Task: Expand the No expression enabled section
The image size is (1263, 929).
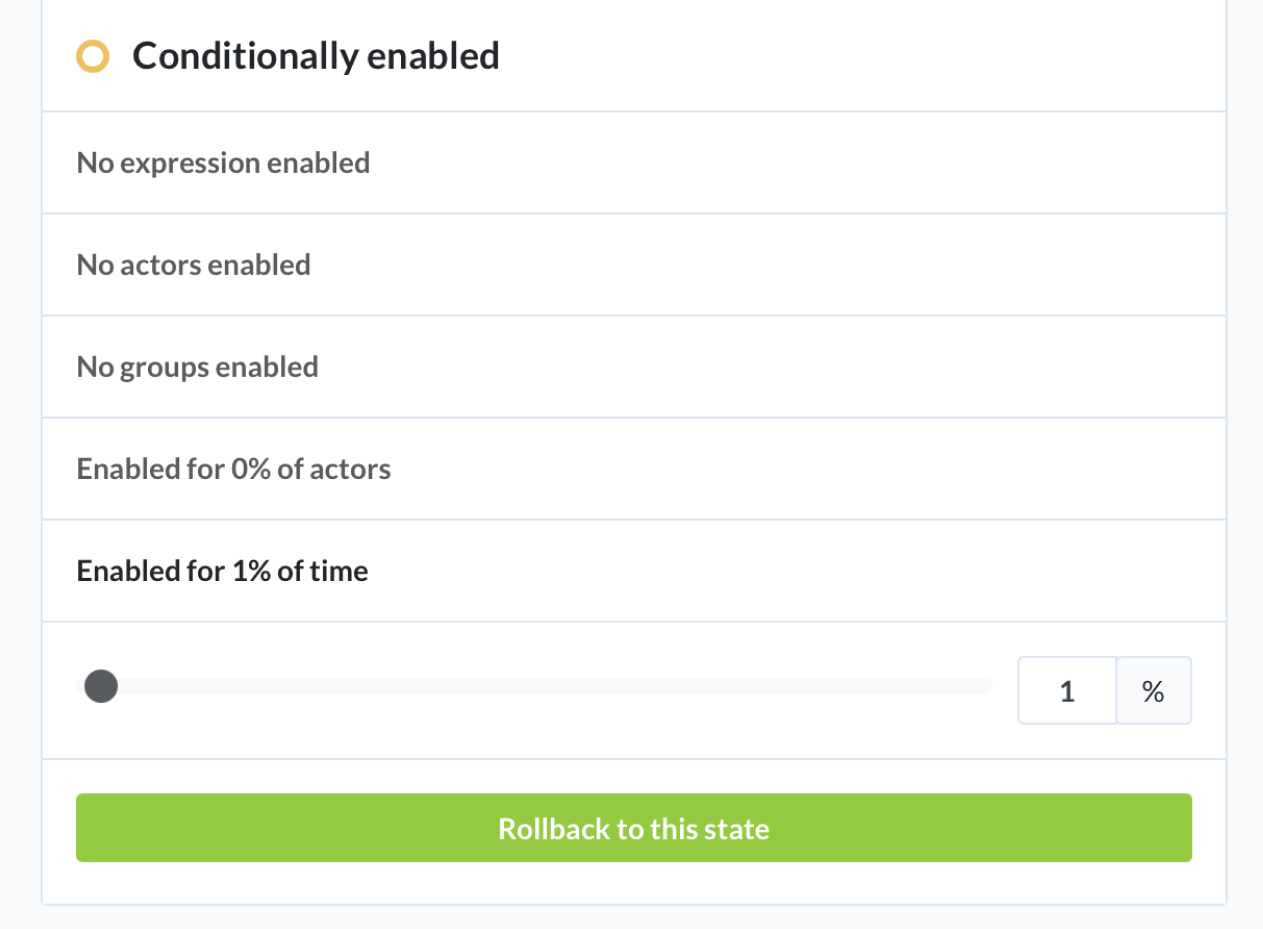Action: 223,162
